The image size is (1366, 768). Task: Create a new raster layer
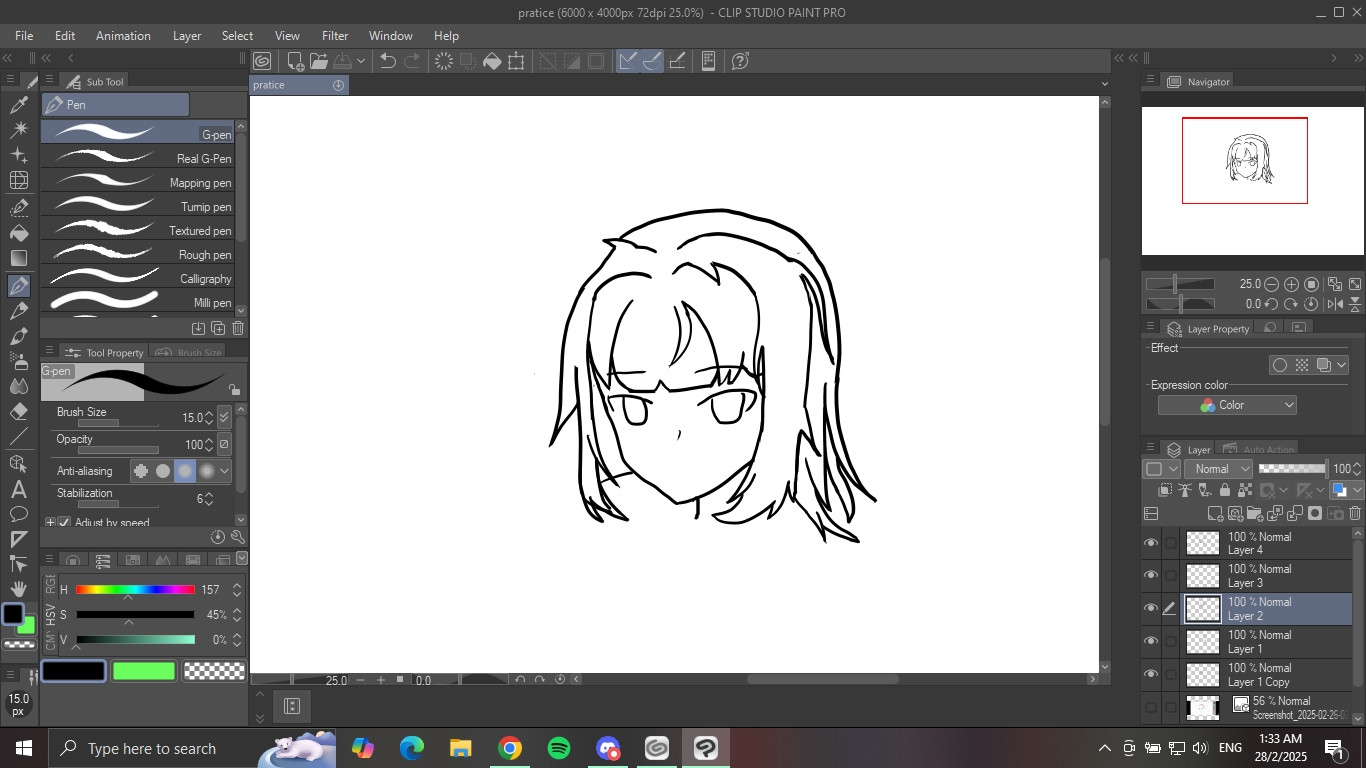click(x=1215, y=513)
